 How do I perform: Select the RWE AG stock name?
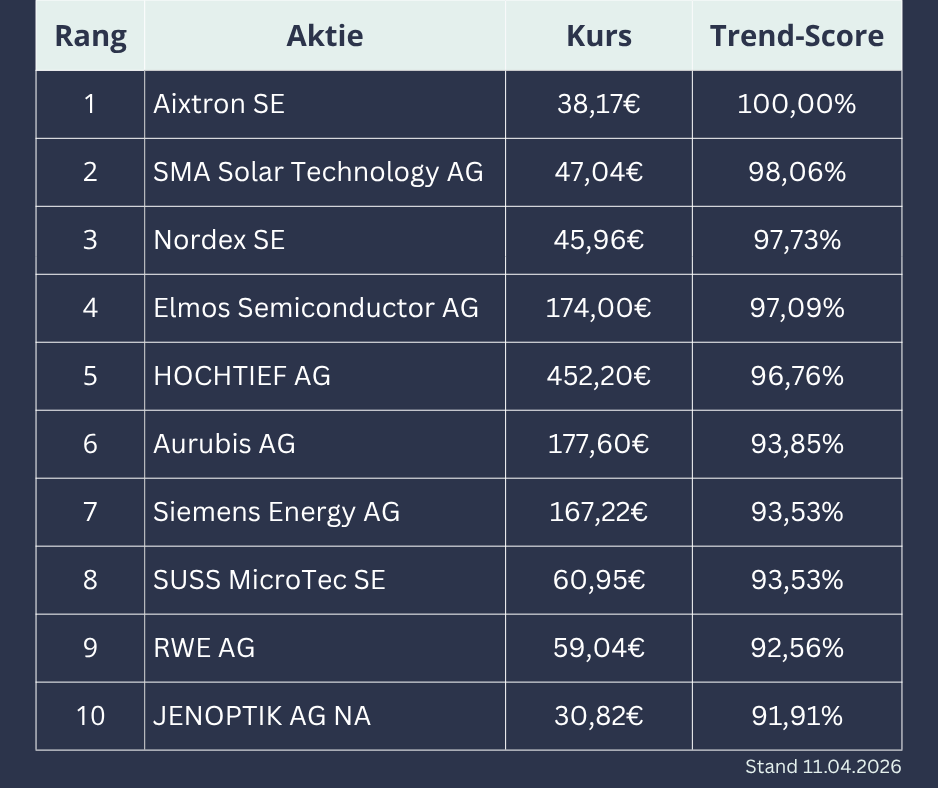point(204,648)
